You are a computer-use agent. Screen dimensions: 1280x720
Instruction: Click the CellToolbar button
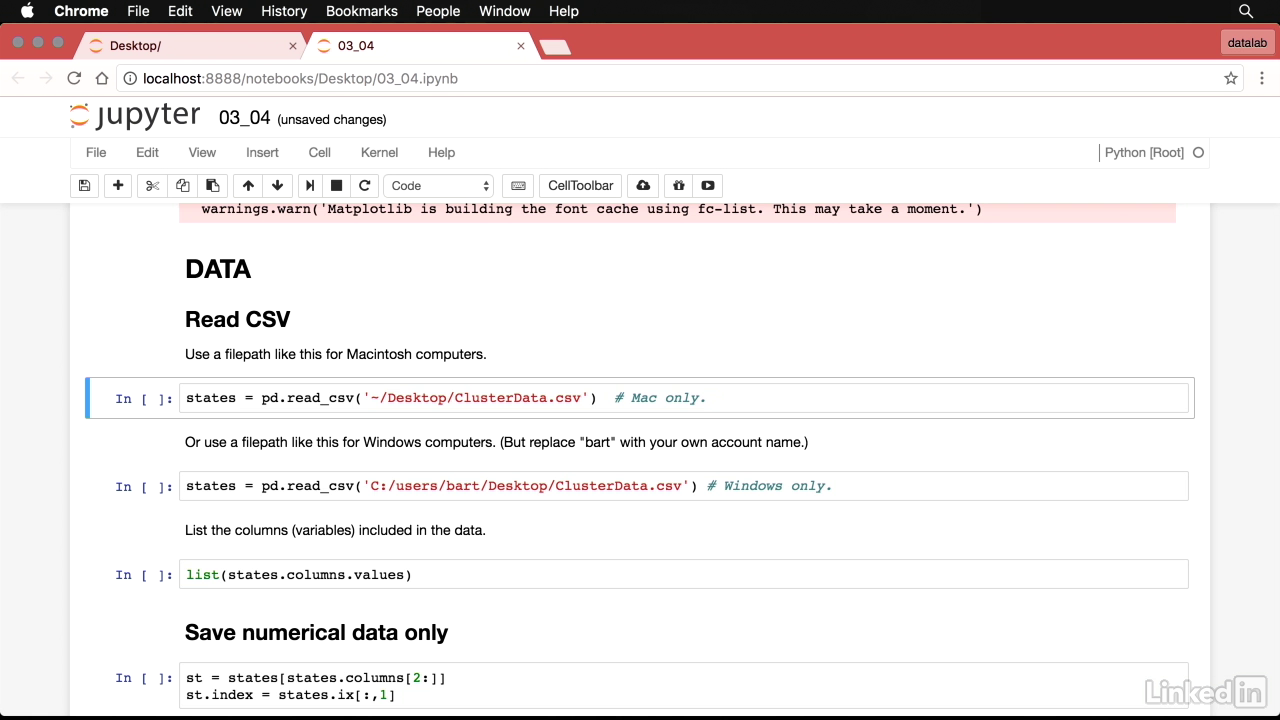[x=580, y=185]
